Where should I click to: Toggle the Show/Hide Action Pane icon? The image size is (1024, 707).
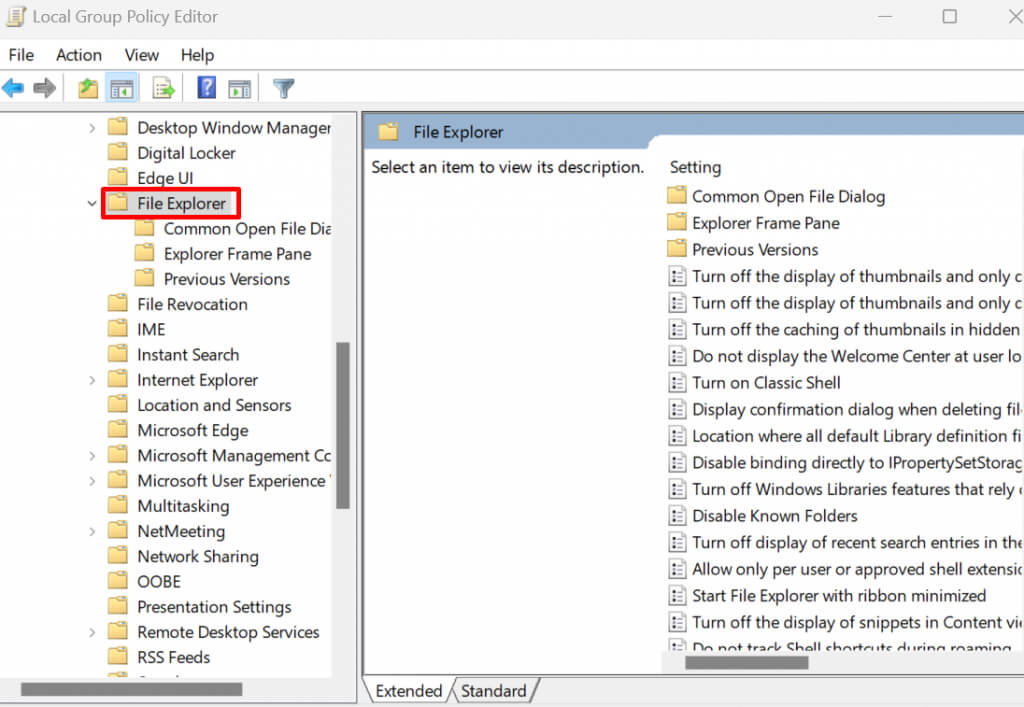pyautogui.click(x=239, y=89)
